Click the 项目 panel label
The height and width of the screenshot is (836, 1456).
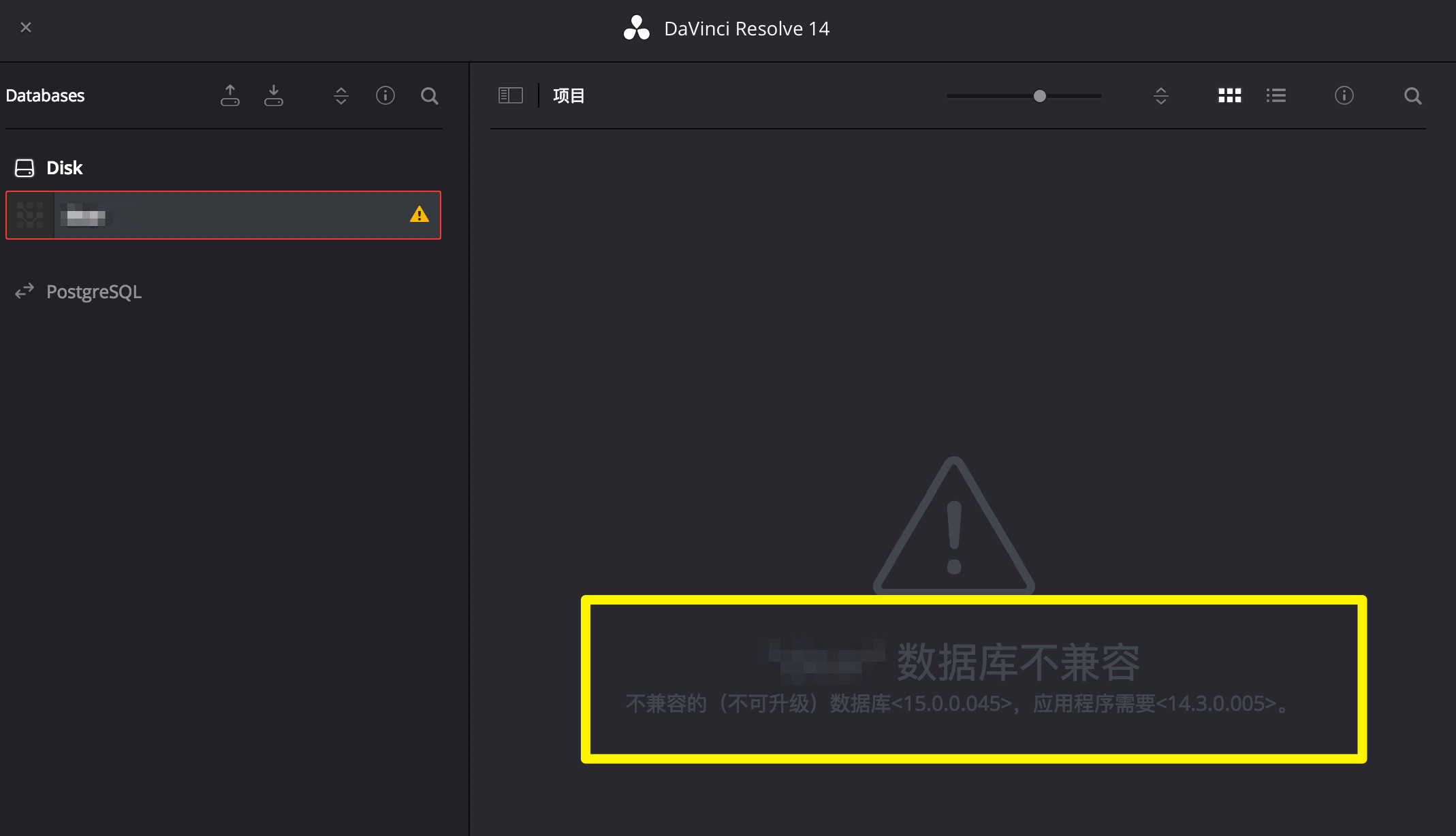(x=569, y=96)
